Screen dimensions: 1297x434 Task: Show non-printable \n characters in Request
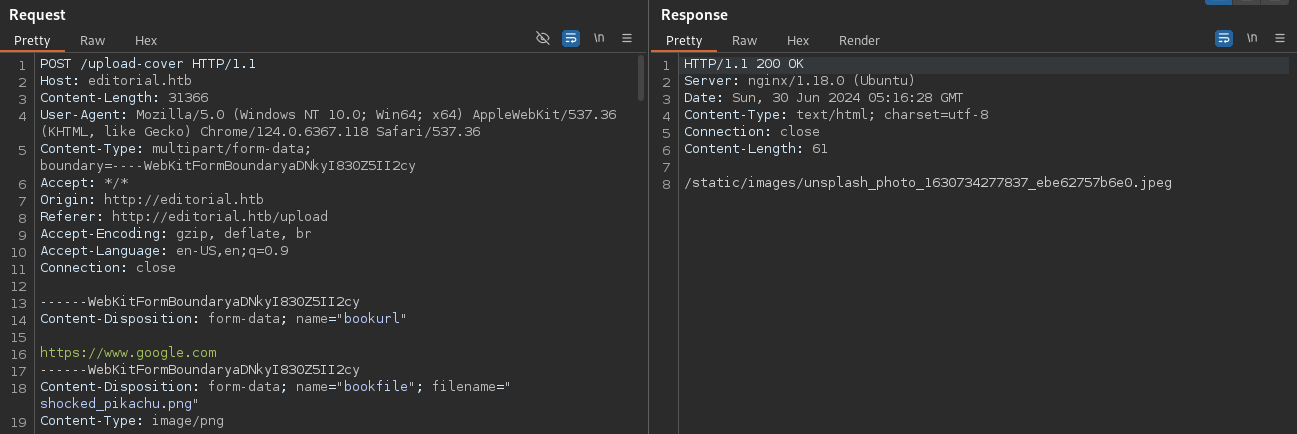point(599,38)
